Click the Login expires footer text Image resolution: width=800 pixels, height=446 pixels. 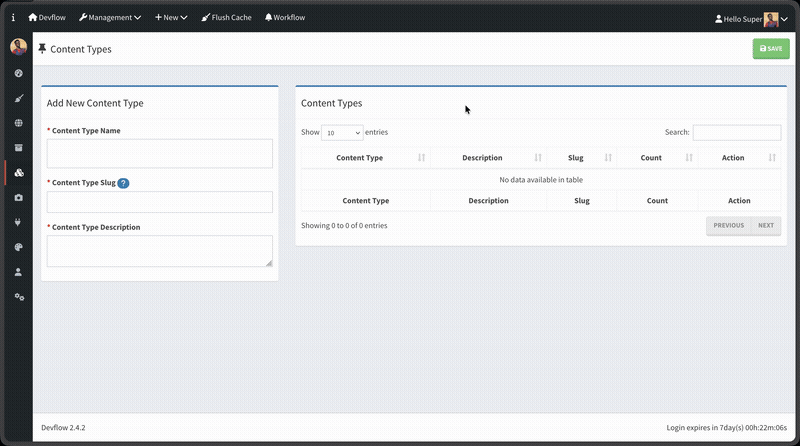pos(727,428)
